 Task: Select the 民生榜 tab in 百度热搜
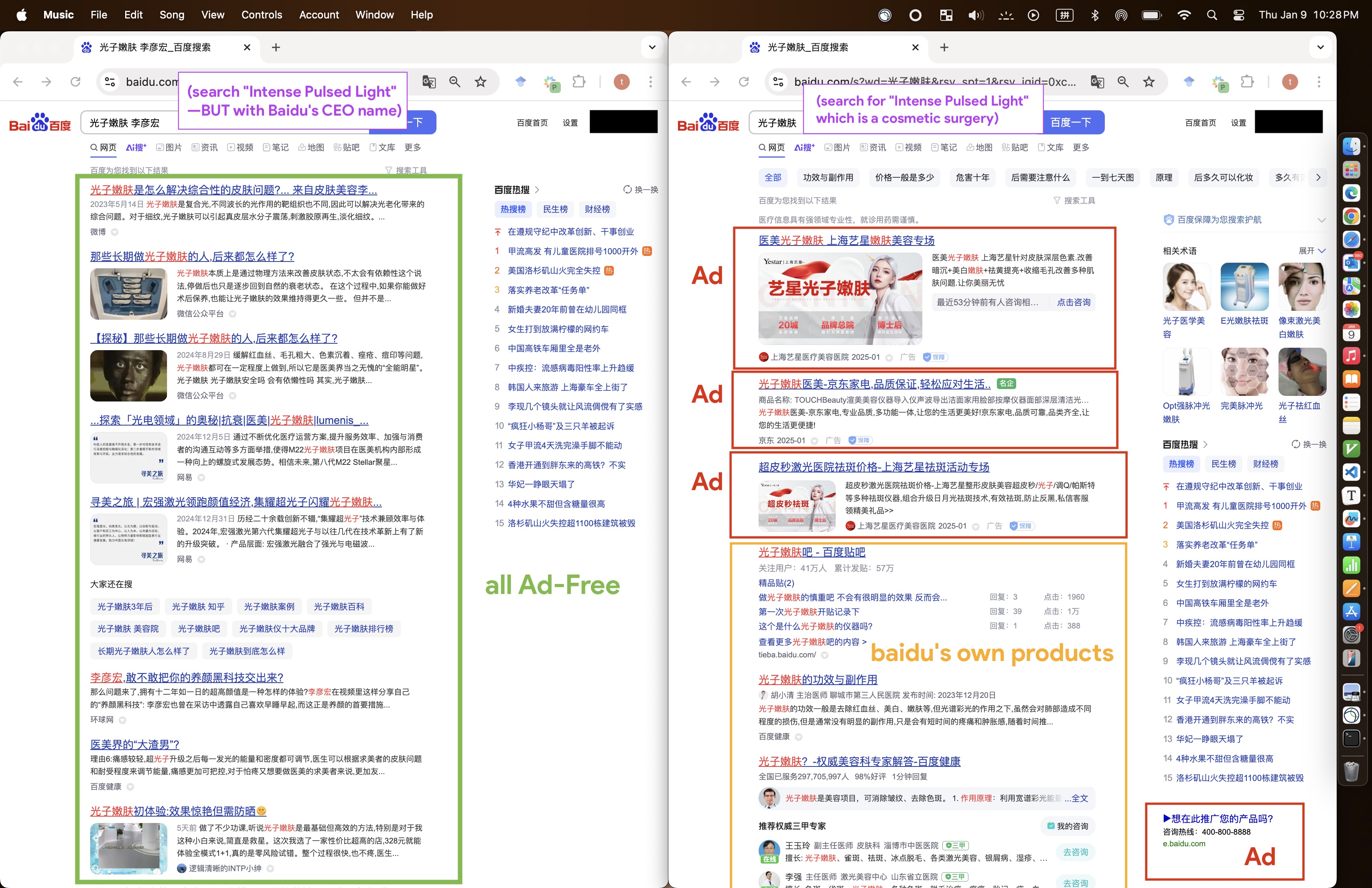(555, 209)
